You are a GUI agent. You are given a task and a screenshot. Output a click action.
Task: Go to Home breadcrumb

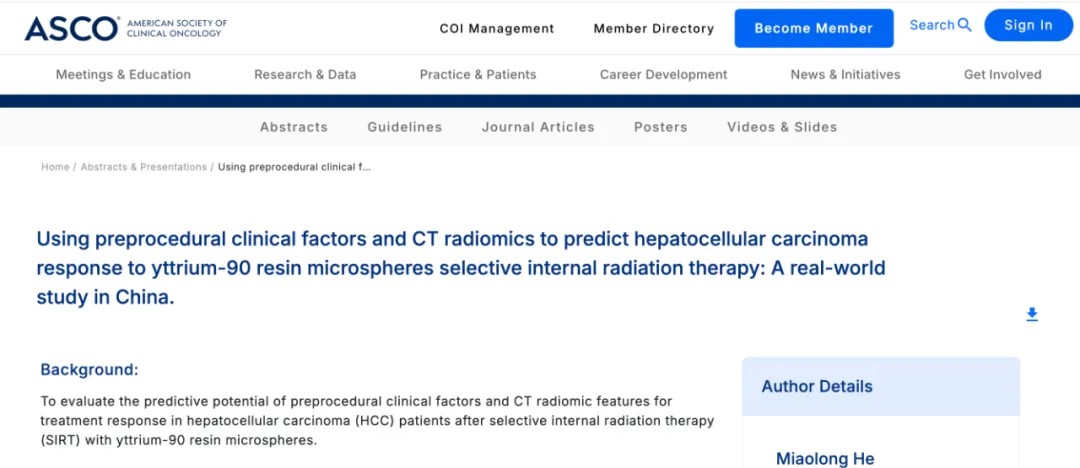[x=55, y=167]
